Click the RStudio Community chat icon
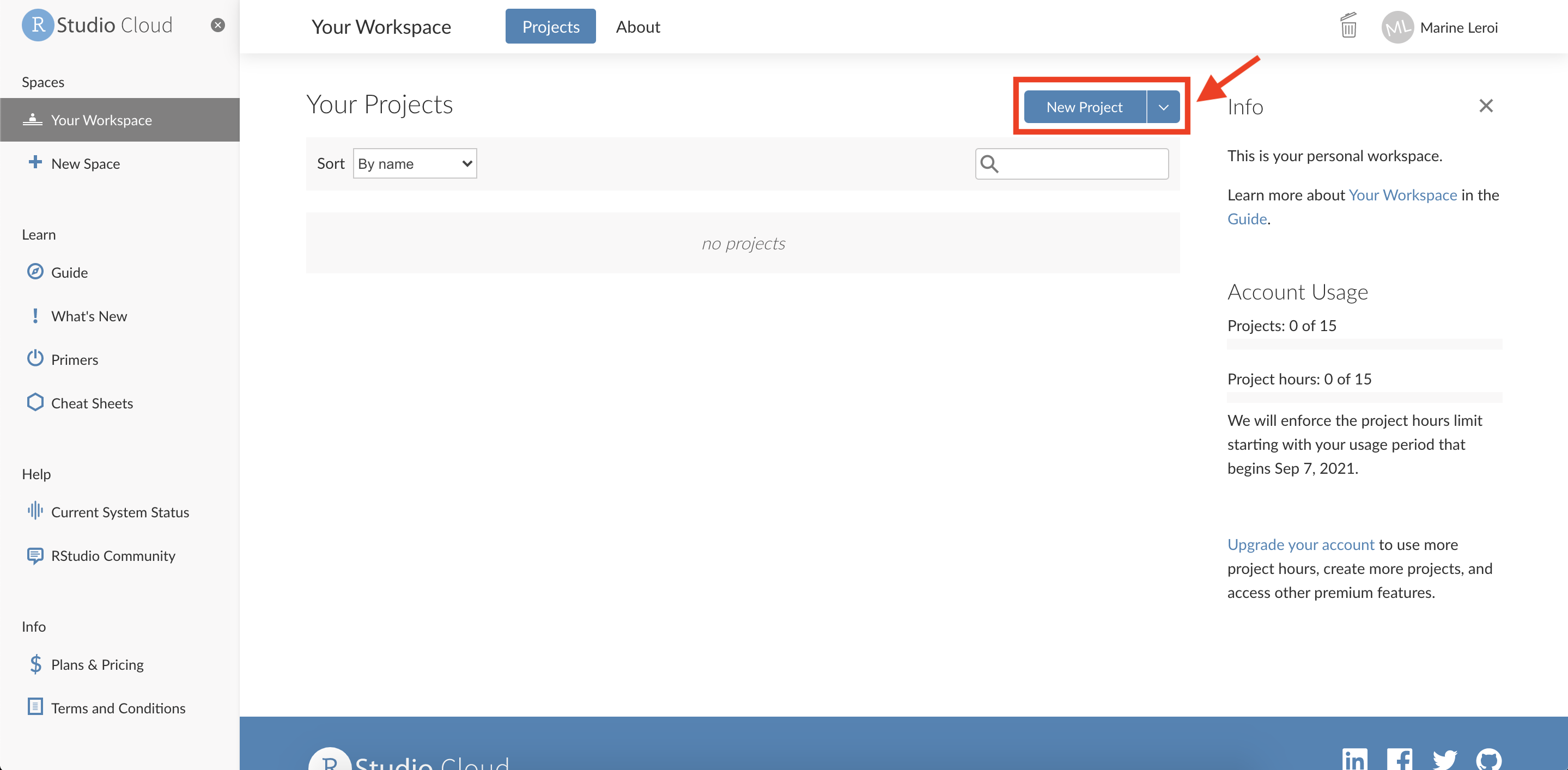 [35, 555]
